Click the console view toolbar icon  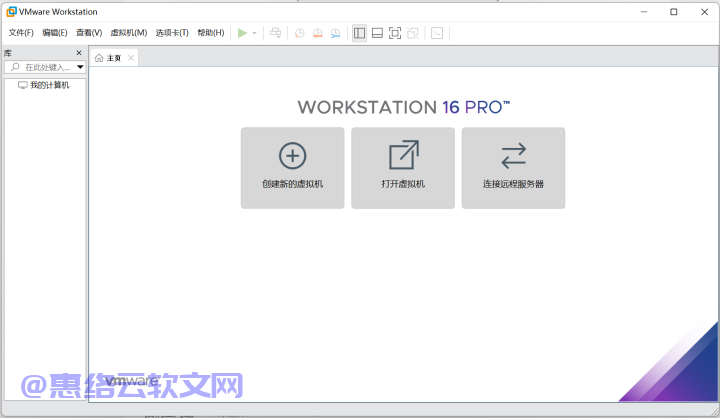click(x=437, y=33)
